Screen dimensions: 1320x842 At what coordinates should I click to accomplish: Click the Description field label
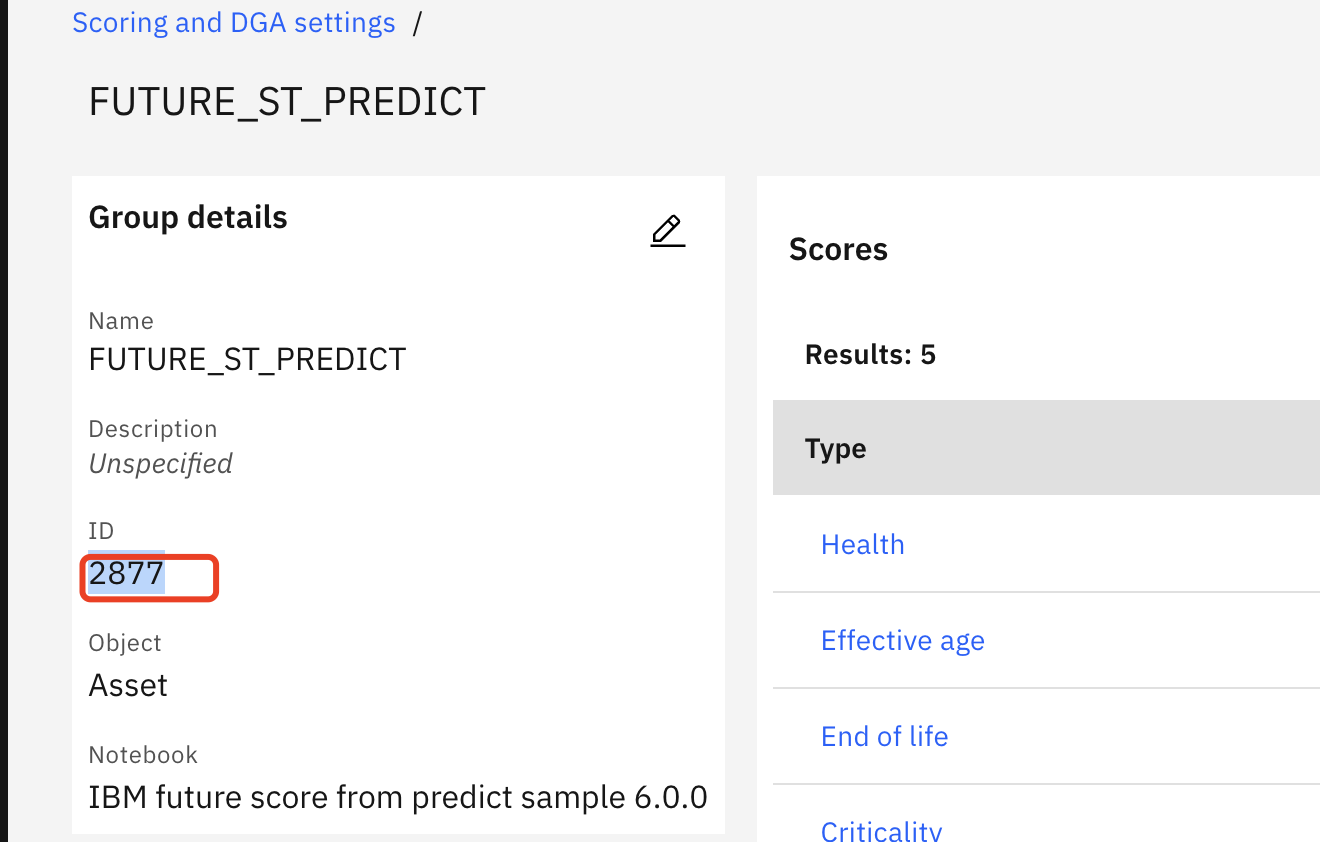tap(152, 429)
